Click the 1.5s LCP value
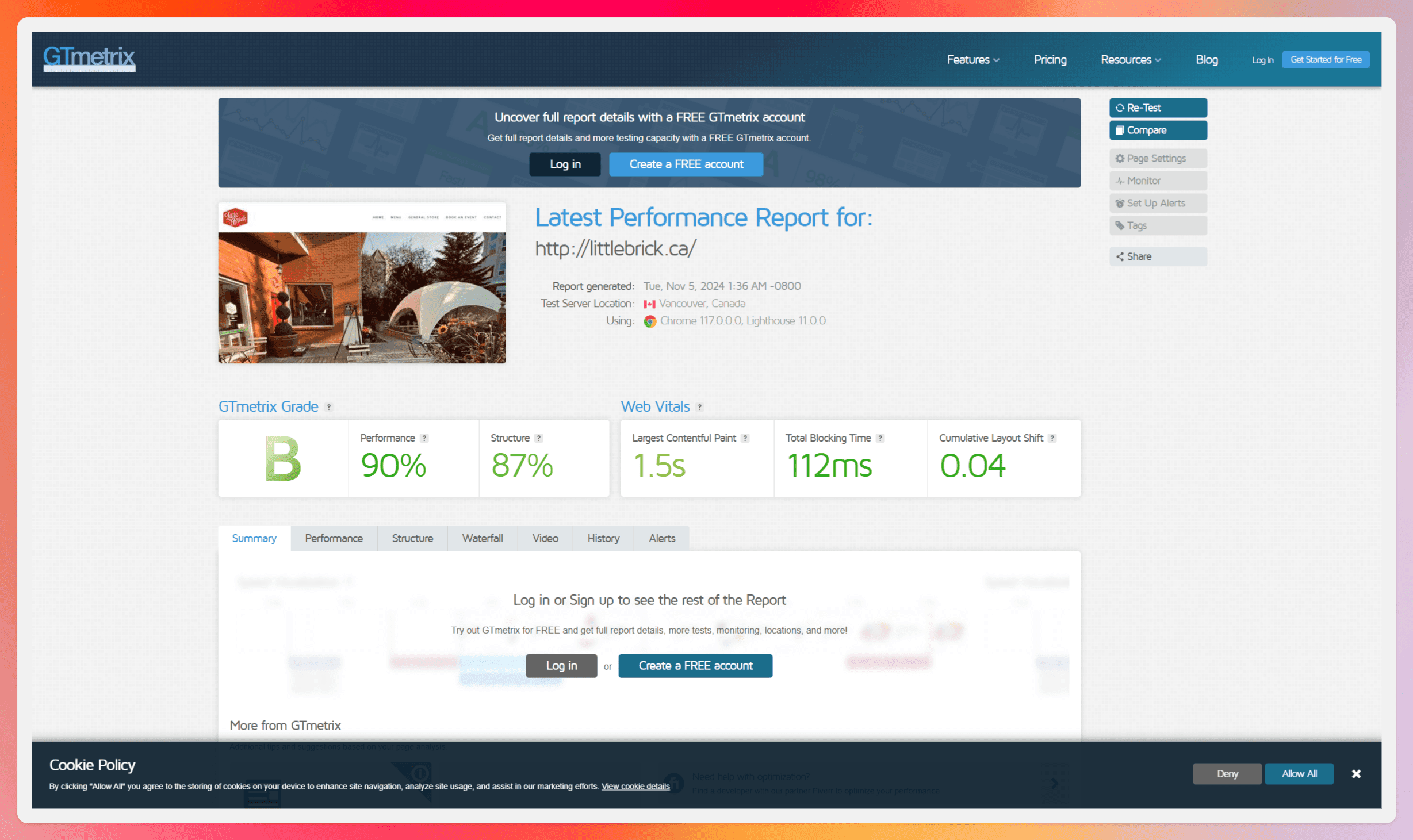 pos(659,466)
